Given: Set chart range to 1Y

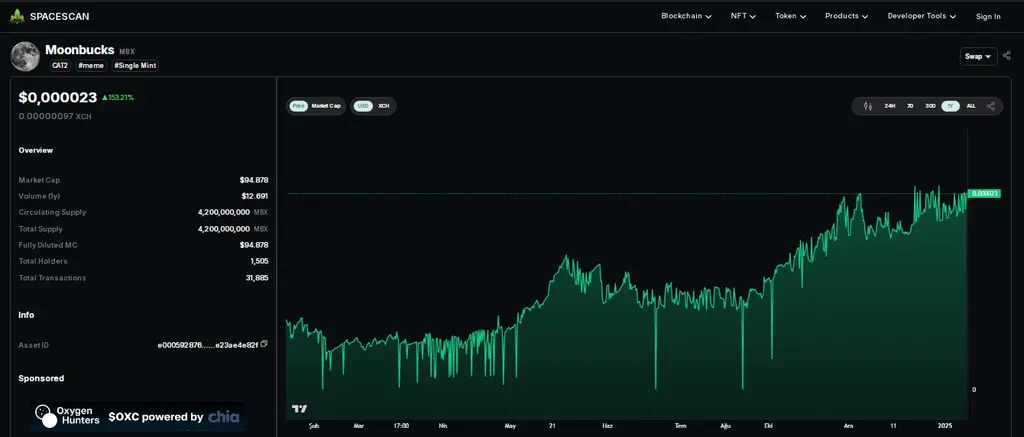Looking at the screenshot, I should click(950, 106).
